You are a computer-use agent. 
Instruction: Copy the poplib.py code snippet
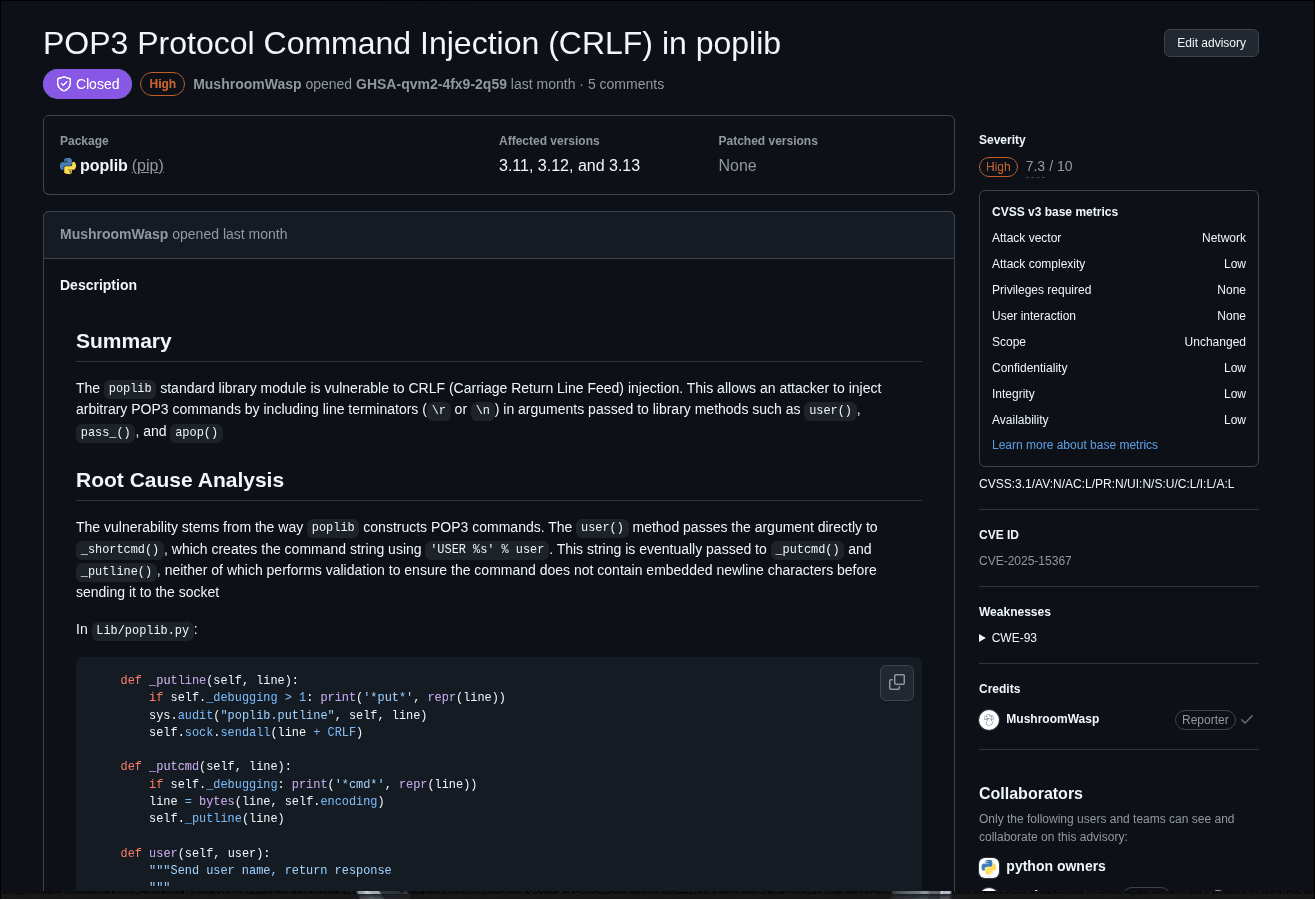896,682
